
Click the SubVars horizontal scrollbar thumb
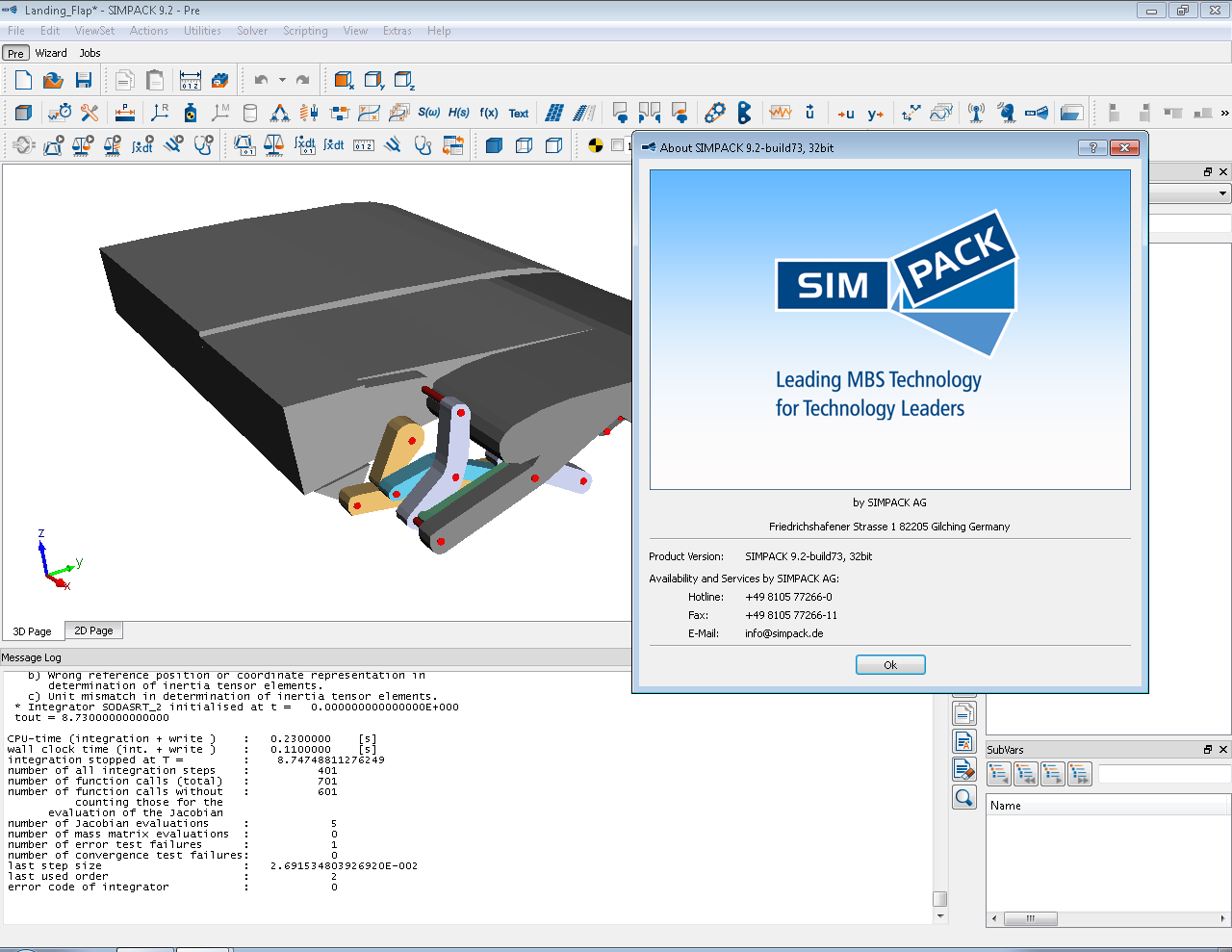(1030, 918)
